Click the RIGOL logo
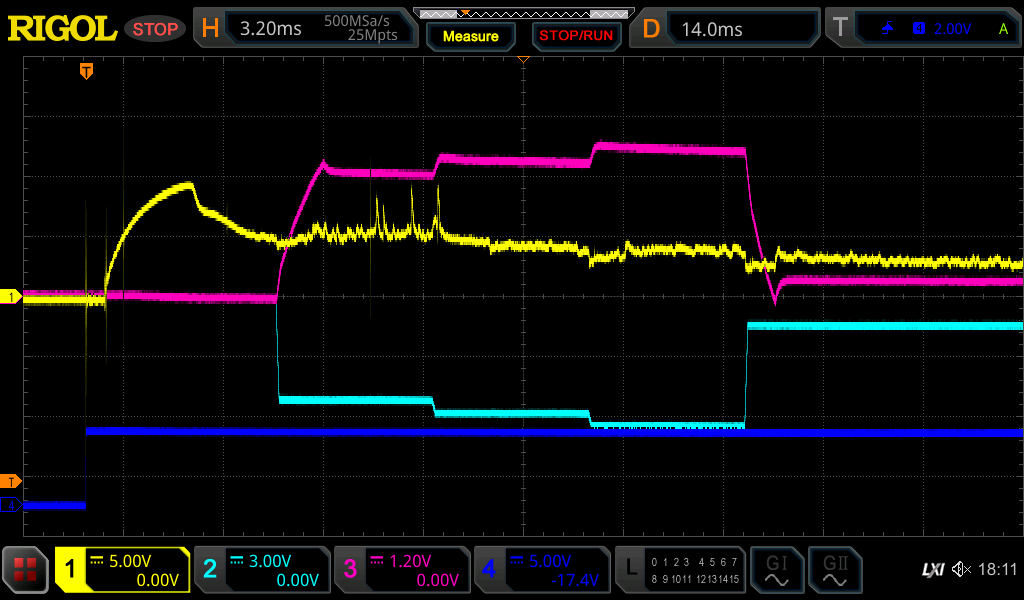Screen dimensions: 1024x600 coord(62,28)
